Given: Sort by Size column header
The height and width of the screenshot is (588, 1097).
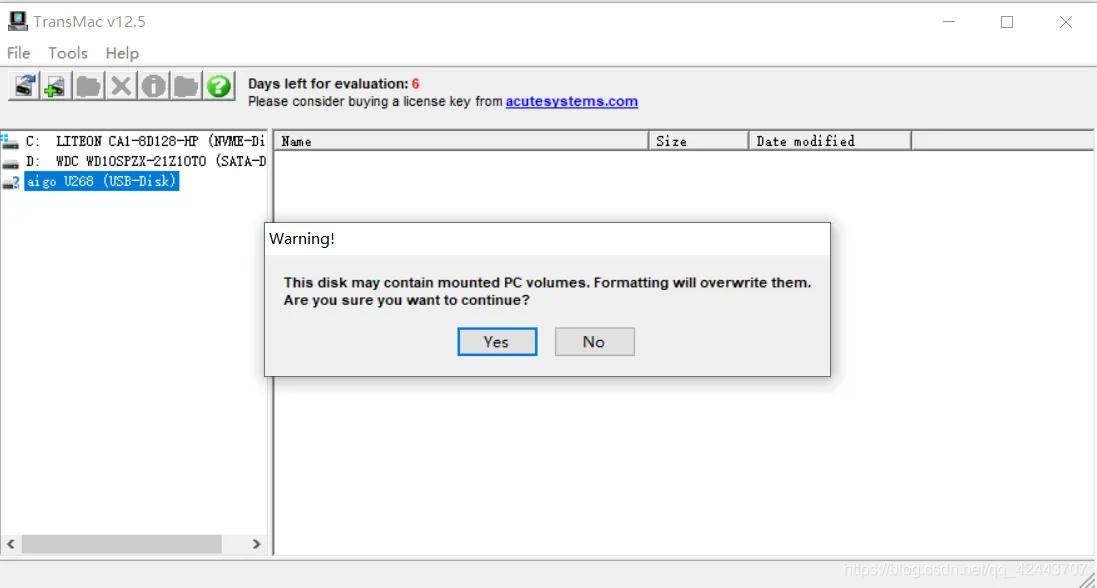Looking at the screenshot, I should (699, 141).
